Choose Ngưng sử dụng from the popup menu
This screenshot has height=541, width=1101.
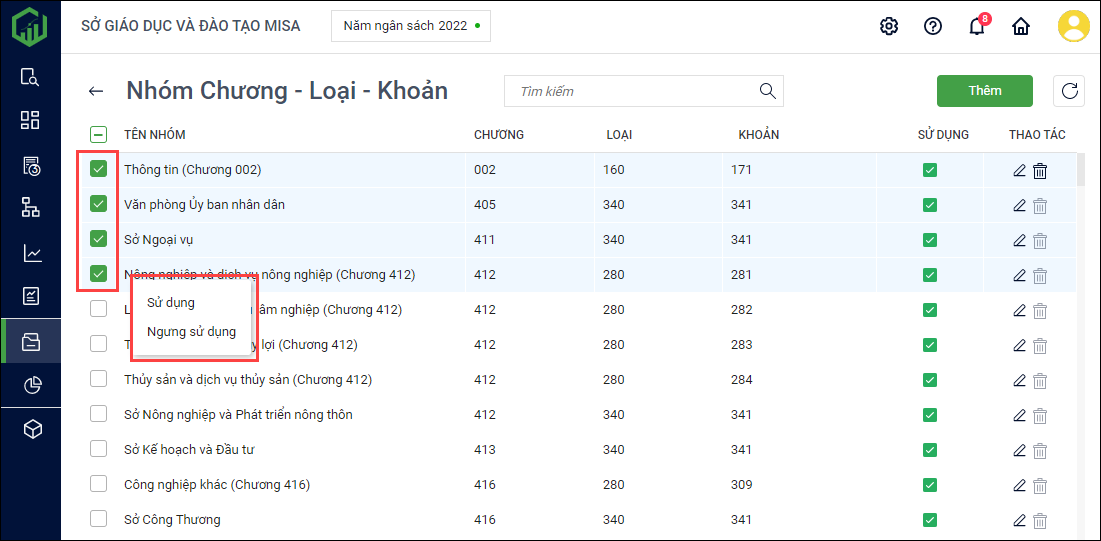coord(191,332)
